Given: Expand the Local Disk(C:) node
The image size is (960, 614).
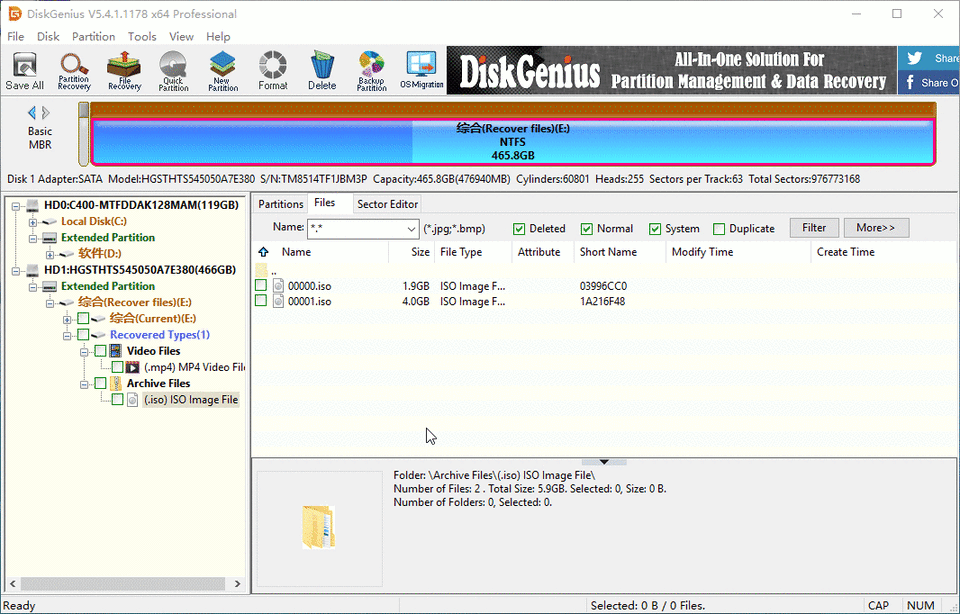Looking at the screenshot, I should coord(33,222).
